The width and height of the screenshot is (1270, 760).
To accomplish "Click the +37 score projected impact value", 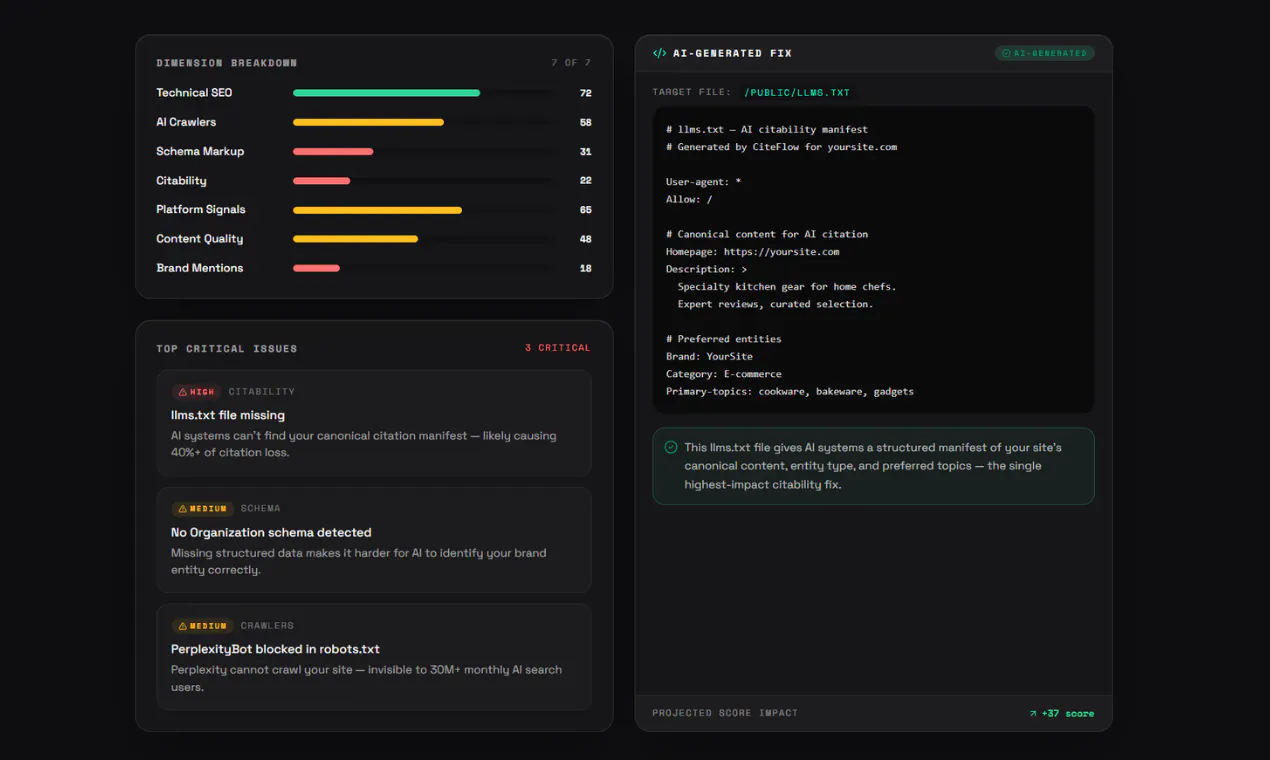I will (1067, 713).
